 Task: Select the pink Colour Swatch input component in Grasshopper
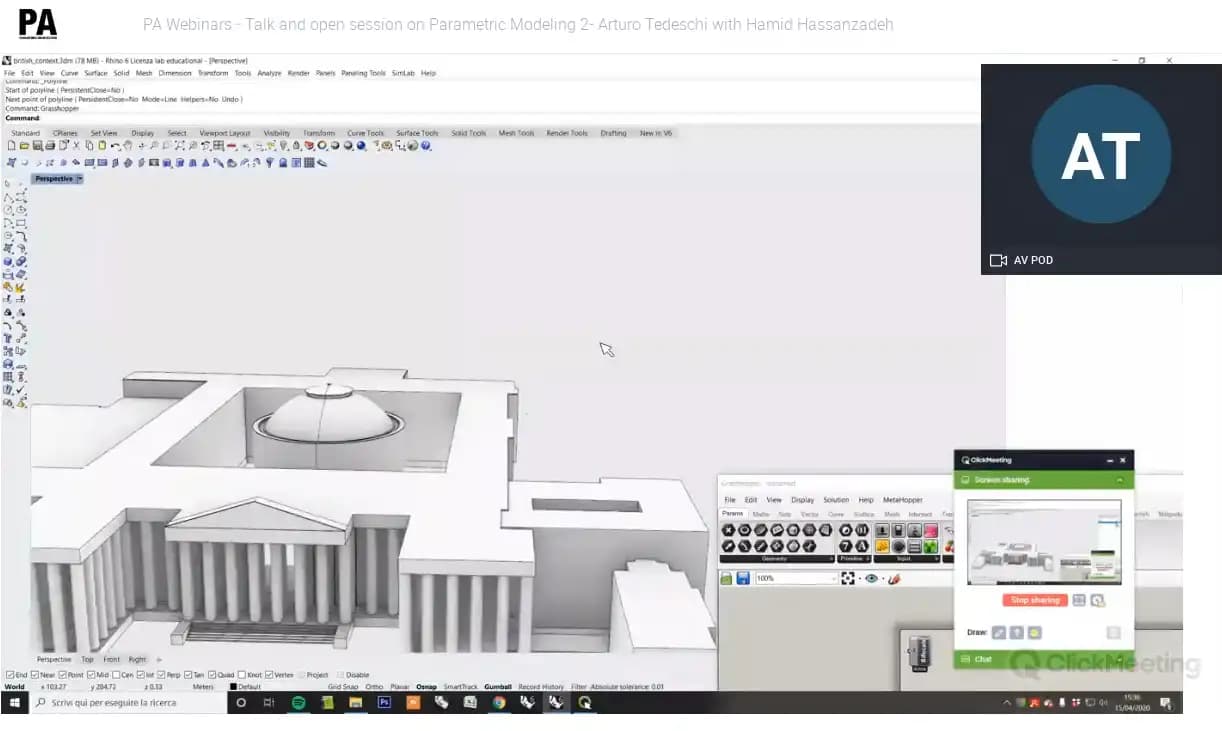coord(931,530)
